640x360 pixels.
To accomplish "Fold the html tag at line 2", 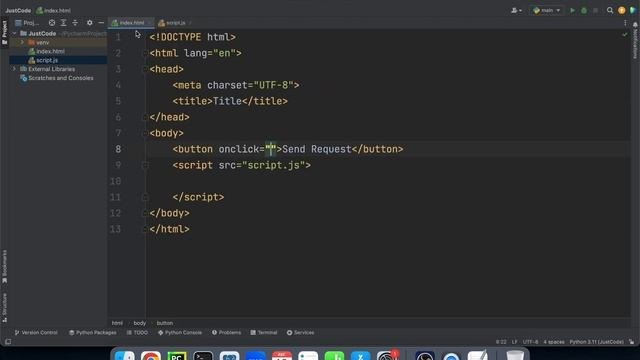I will coord(144,53).
